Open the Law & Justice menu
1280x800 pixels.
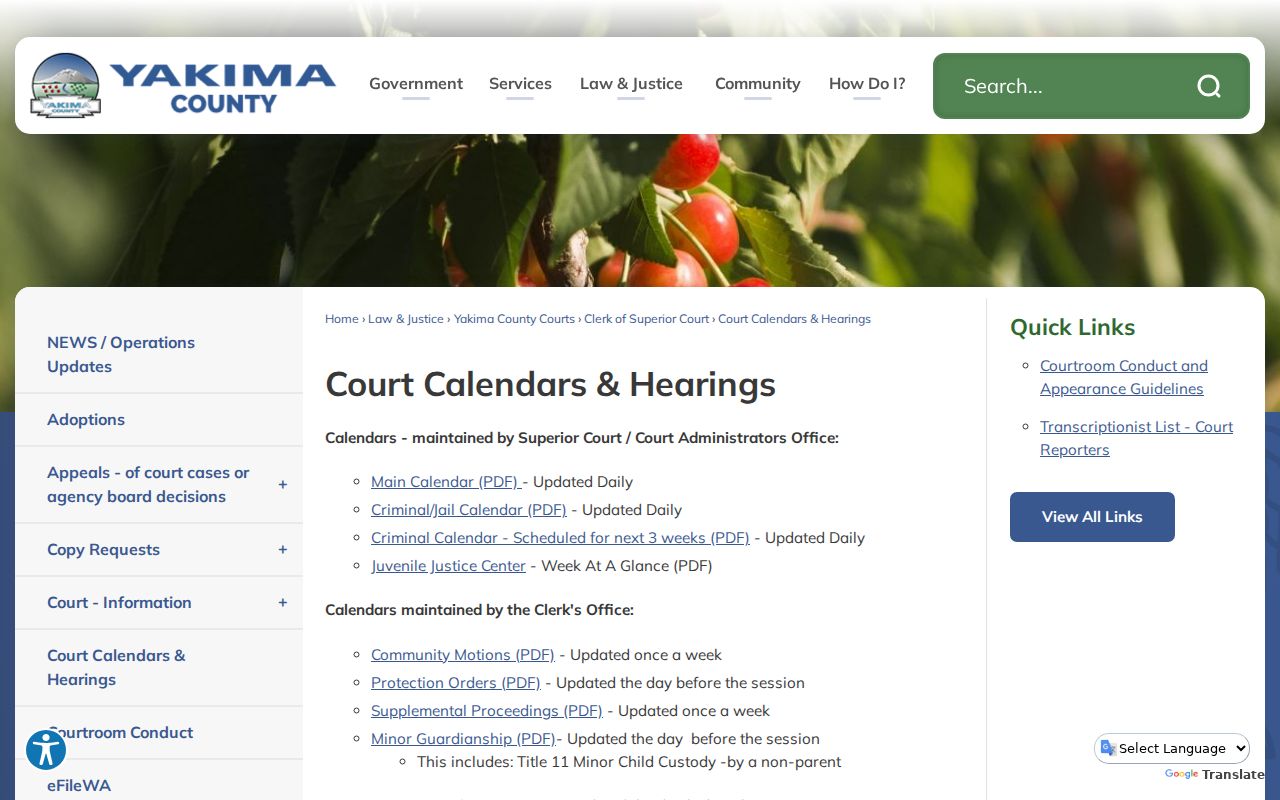pos(631,84)
